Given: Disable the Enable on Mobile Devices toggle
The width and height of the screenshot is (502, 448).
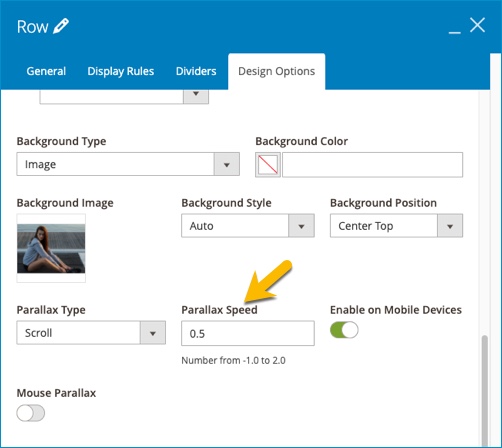Looking at the screenshot, I should [344, 330].
